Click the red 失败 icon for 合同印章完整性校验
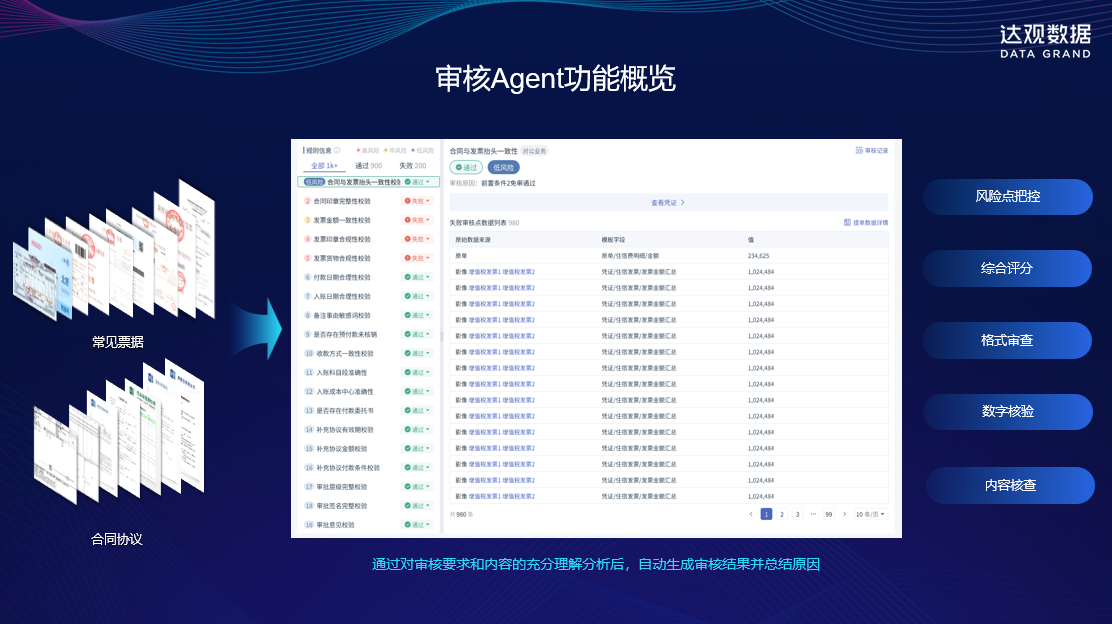Image resolution: width=1112 pixels, height=624 pixels. (x=408, y=201)
